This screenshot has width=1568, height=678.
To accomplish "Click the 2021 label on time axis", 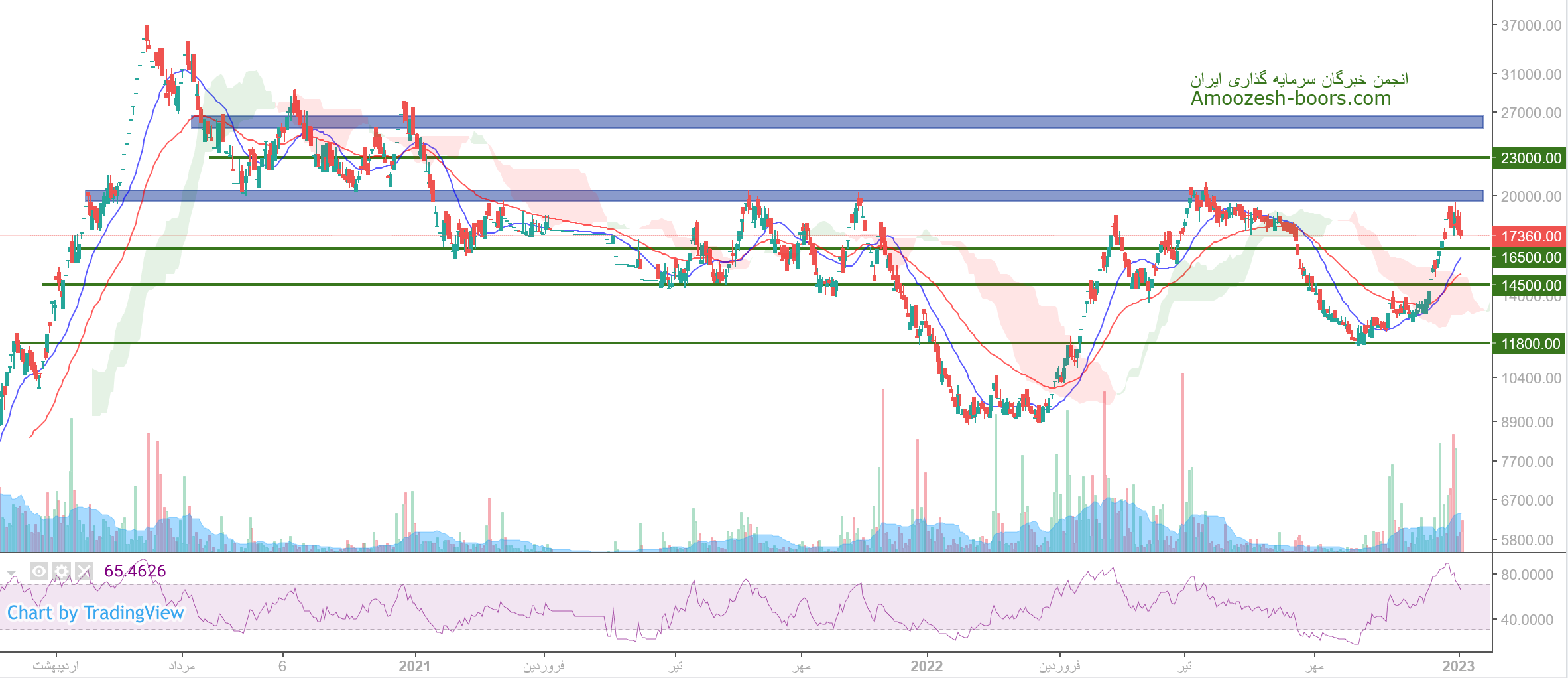I will click(414, 666).
